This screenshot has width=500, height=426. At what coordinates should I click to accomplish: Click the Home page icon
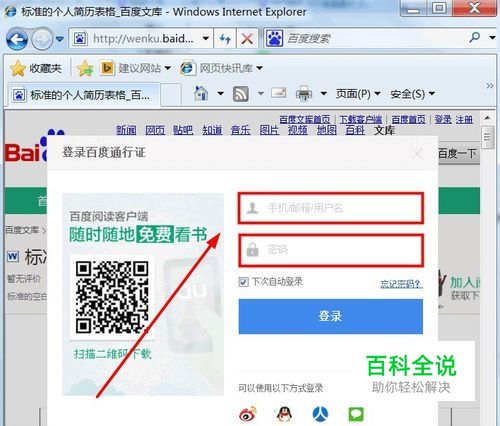pos(201,94)
